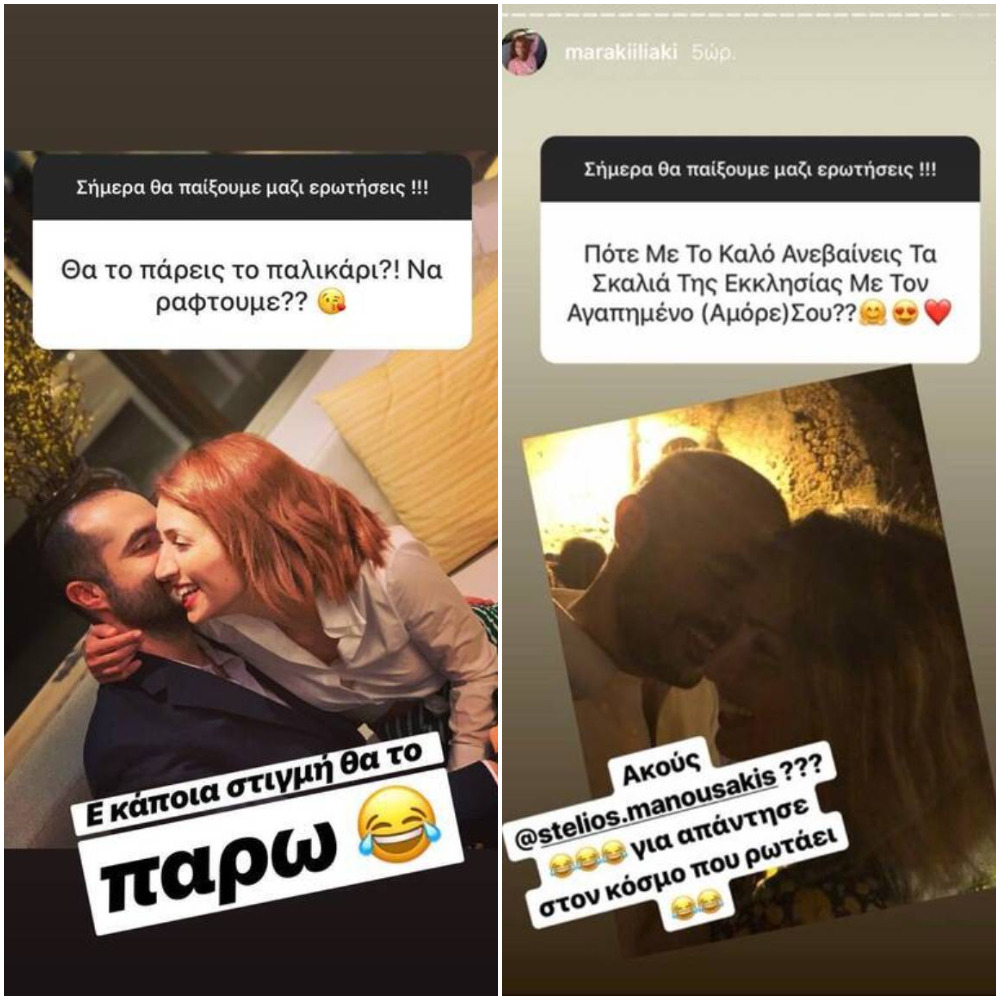This screenshot has width=1000, height=1000.
Task: Open left question sticker header 'Σήμερα θα παίξουμε'
Action: click(x=252, y=188)
